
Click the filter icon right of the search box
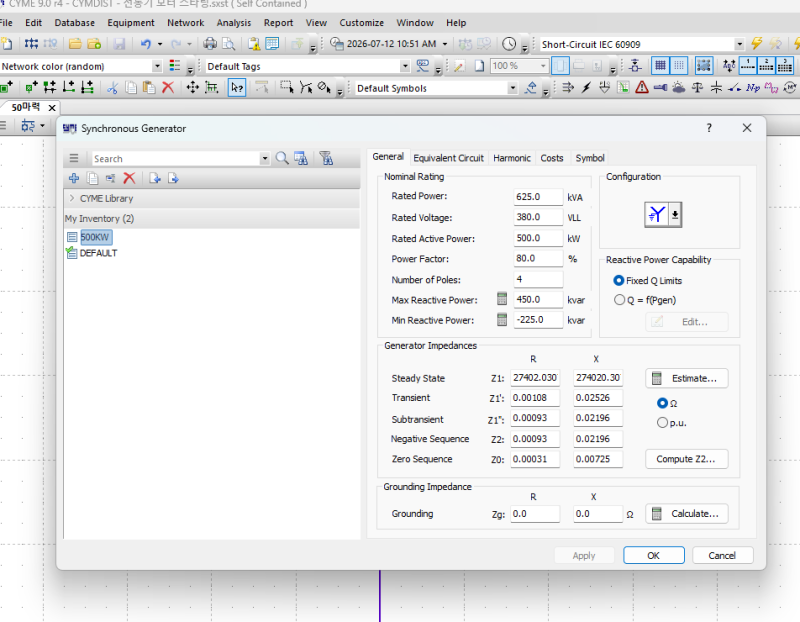click(x=326, y=158)
